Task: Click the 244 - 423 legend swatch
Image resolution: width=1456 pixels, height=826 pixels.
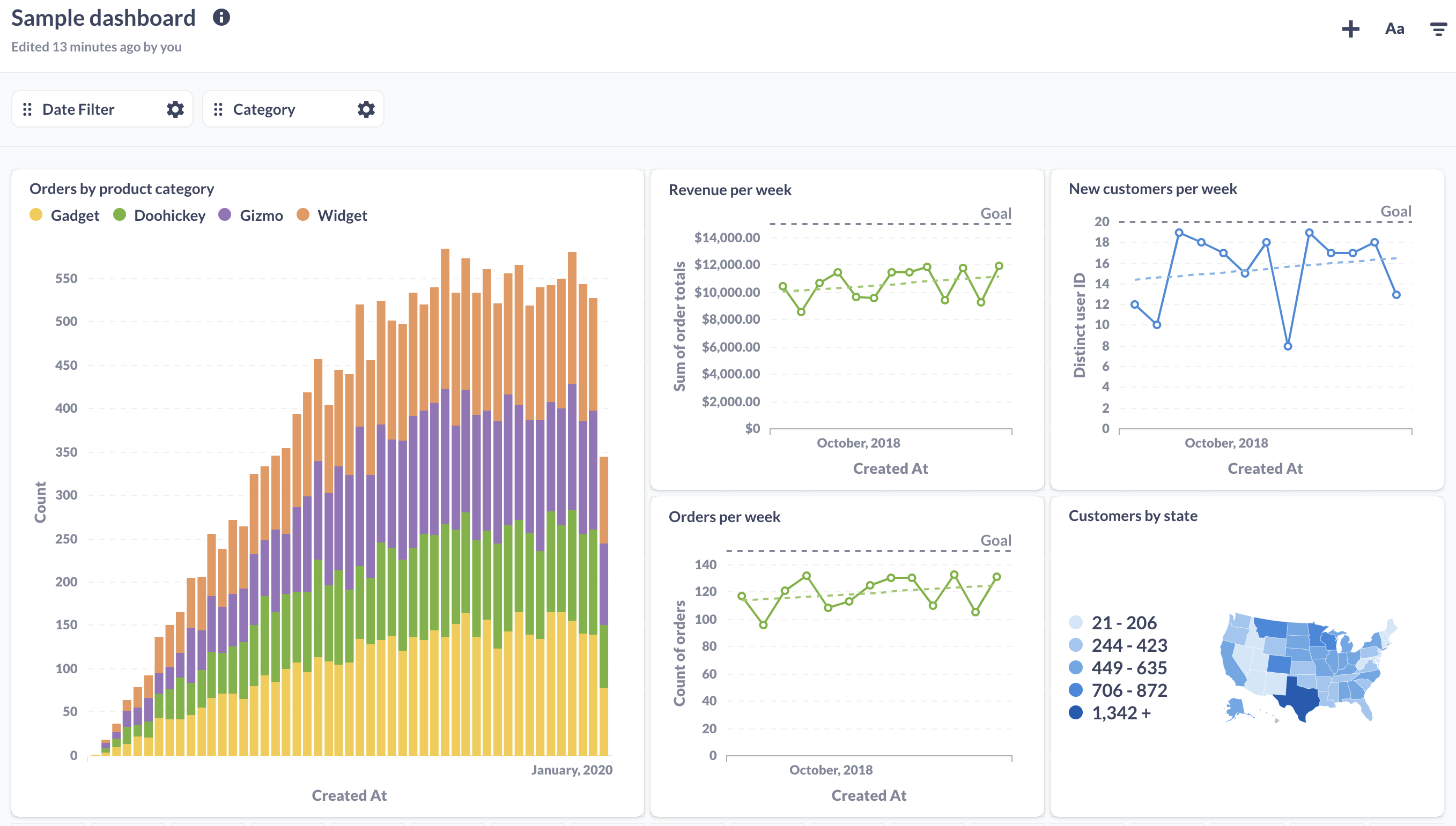Action: point(1075,645)
